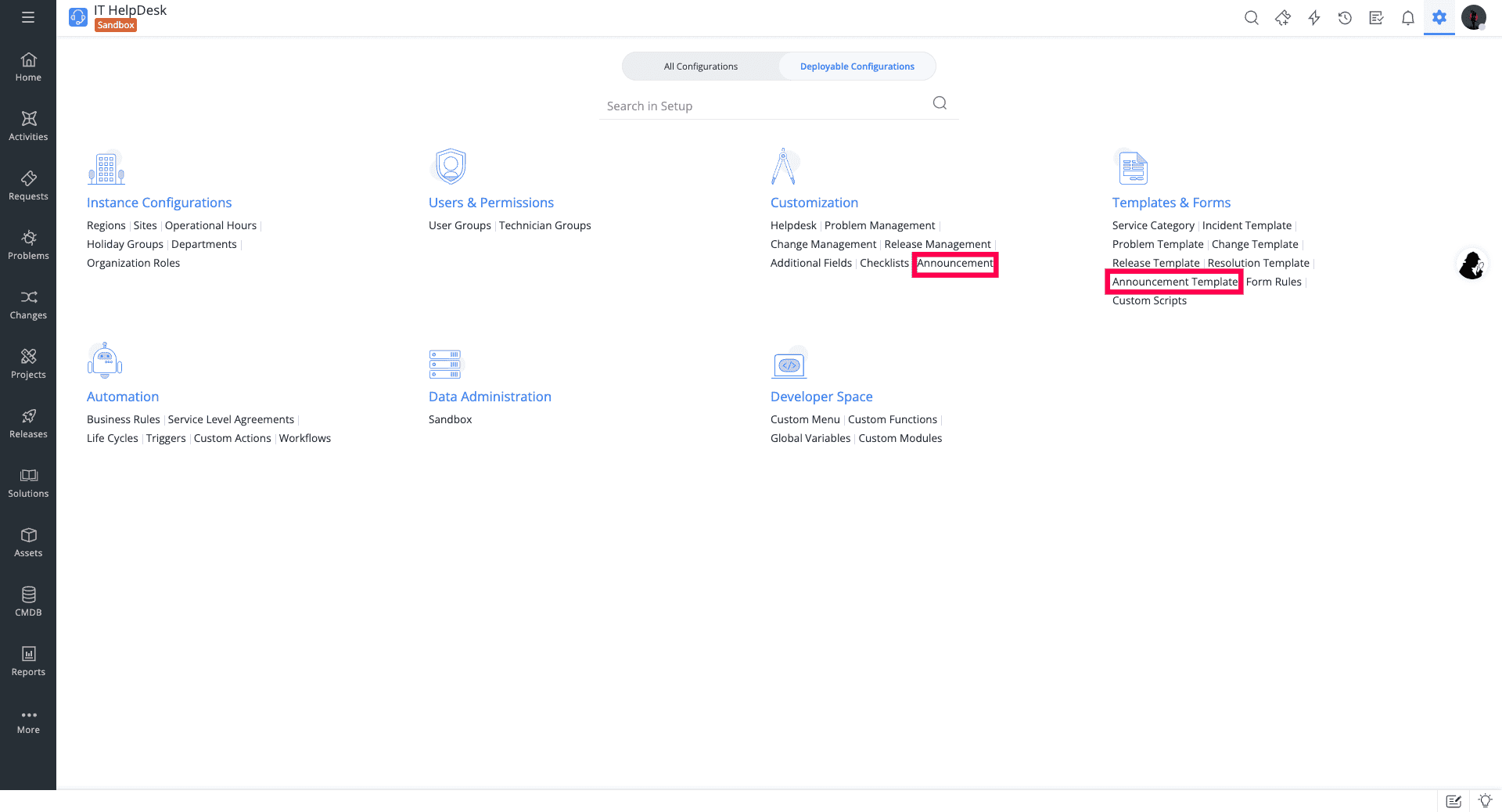Select the Deployable Configurations tab

pyautogui.click(x=857, y=66)
